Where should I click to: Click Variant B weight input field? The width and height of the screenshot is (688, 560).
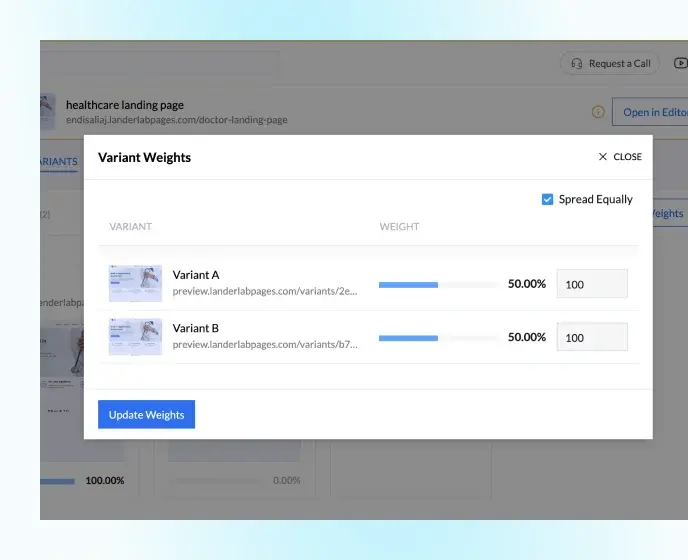tap(591, 337)
